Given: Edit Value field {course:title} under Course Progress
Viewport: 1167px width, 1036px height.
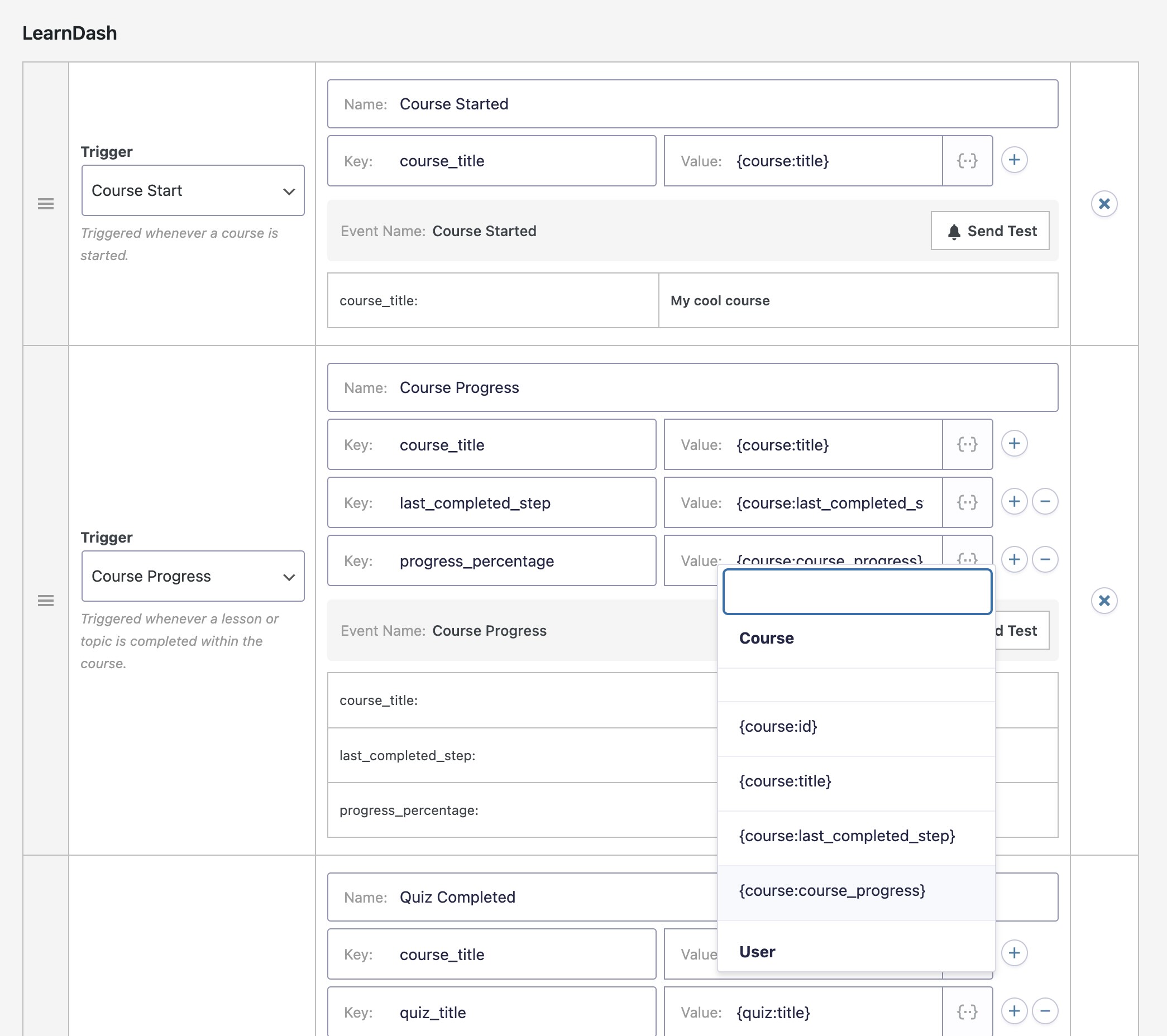Looking at the screenshot, I should 803,445.
